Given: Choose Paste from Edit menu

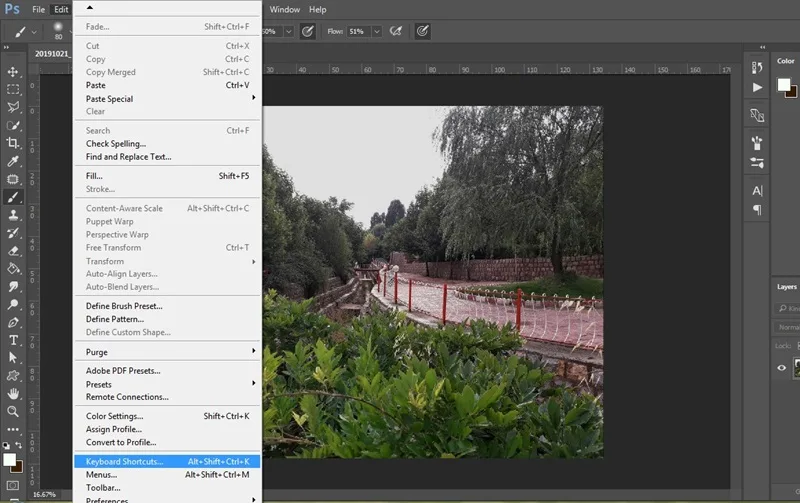Looking at the screenshot, I should [x=167, y=85].
